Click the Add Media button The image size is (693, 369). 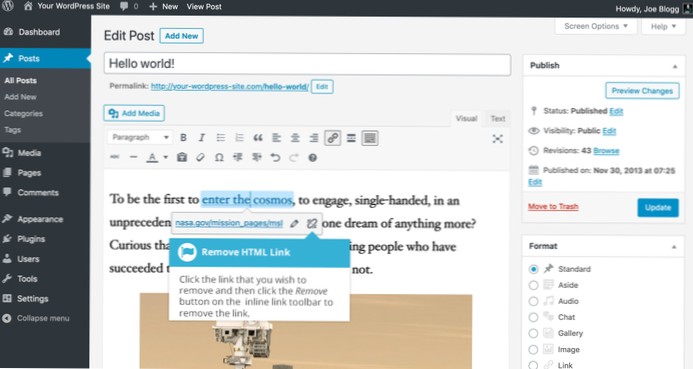134,113
